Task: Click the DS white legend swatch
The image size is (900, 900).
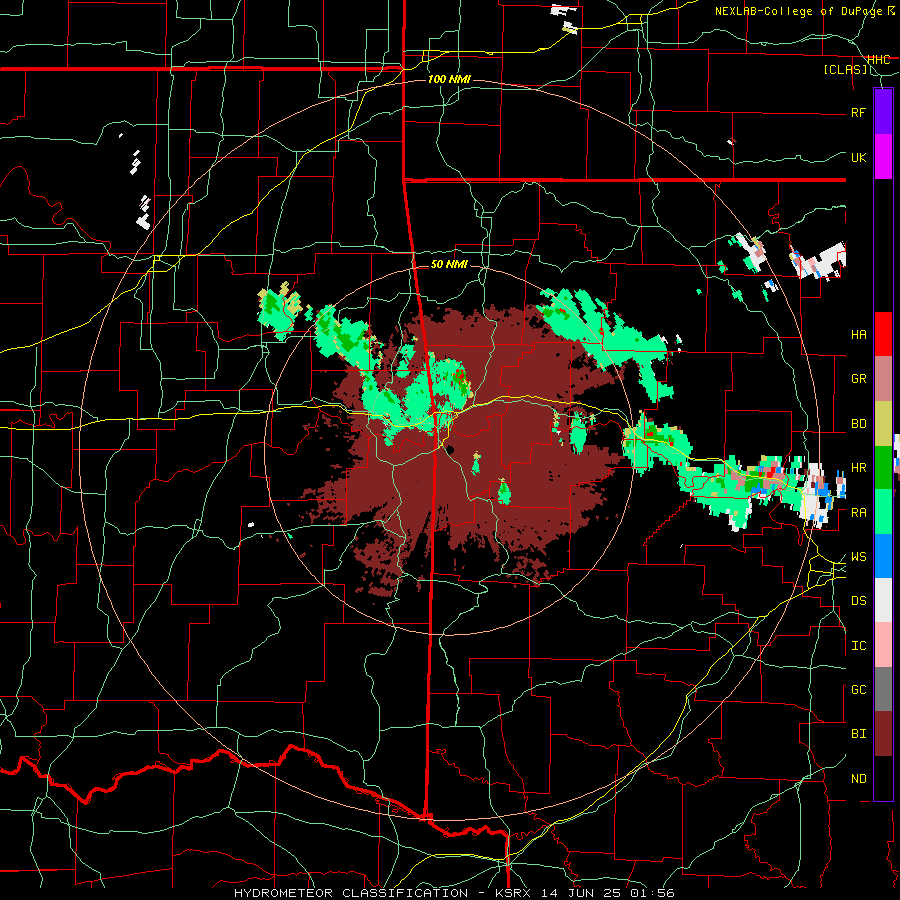Action: coord(883,600)
